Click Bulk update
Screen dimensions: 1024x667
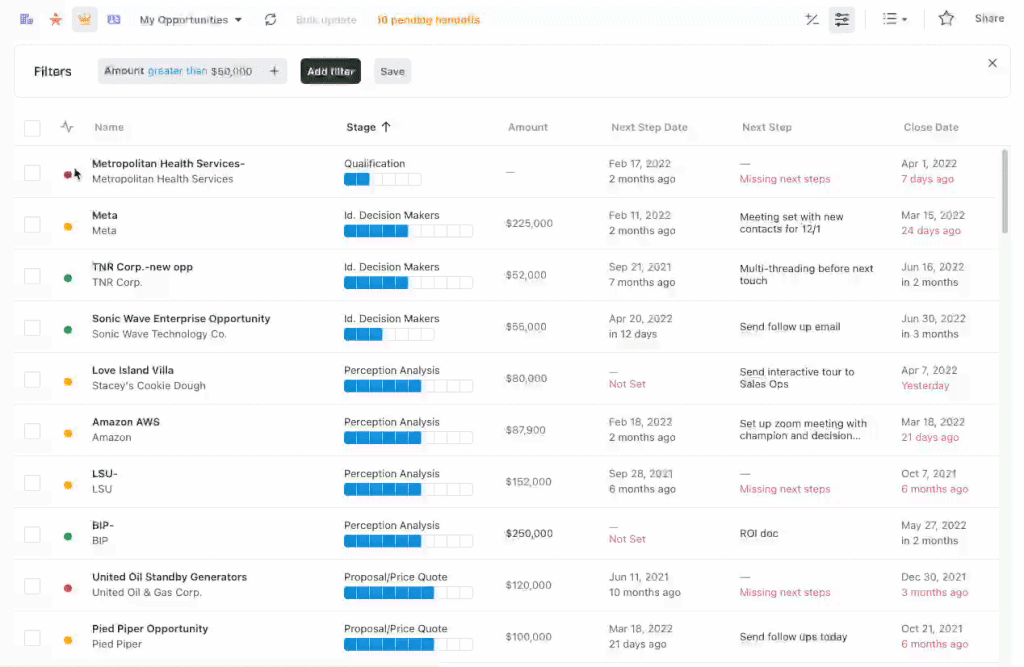pos(326,20)
